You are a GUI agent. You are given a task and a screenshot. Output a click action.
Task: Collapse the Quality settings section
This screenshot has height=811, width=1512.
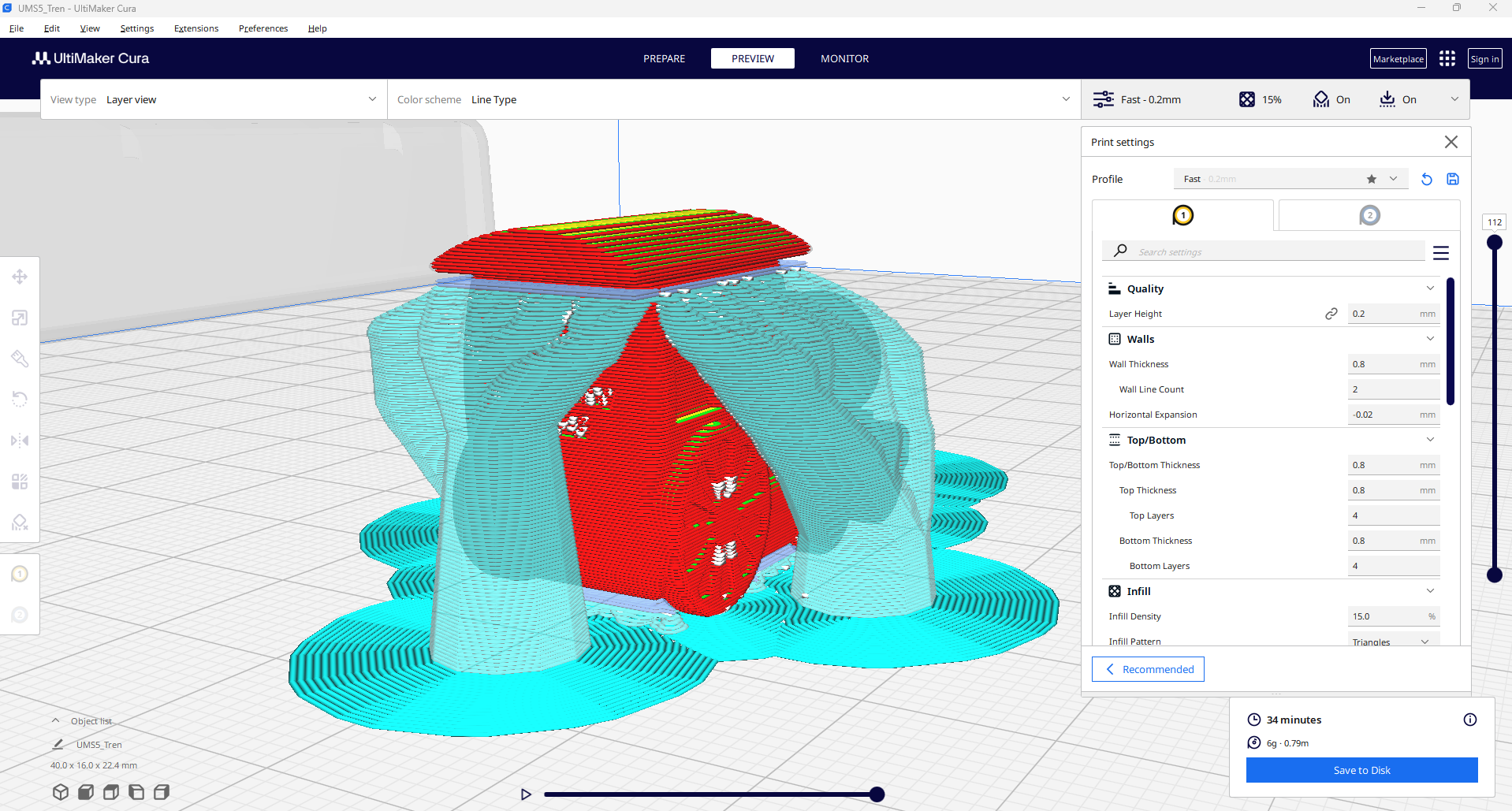1430,288
